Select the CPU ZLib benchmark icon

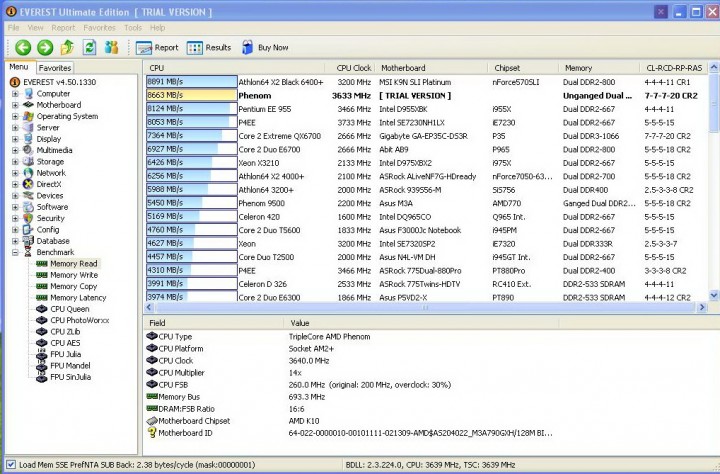[x=42, y=332]
